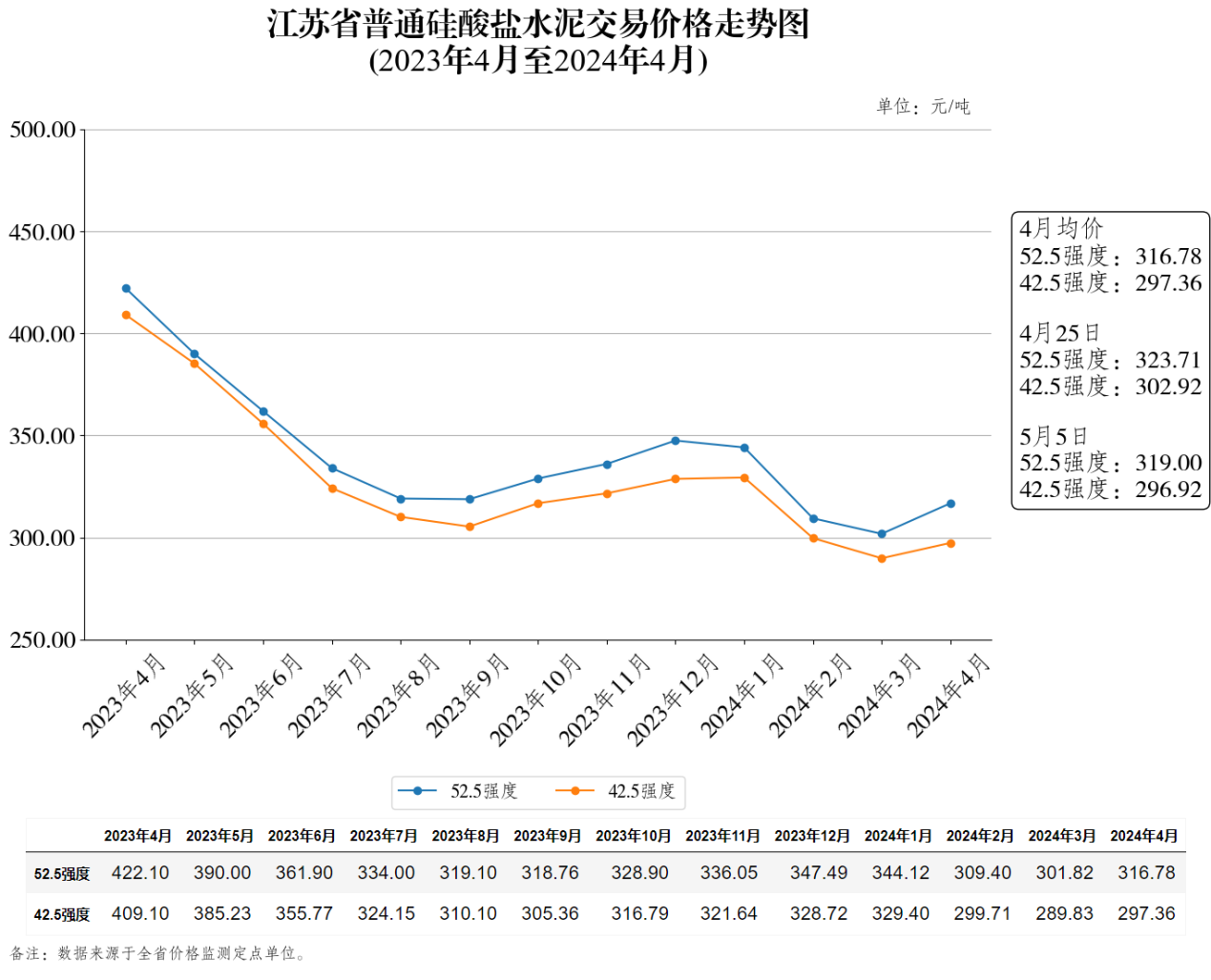Click the chart title 江苏省普通硅酸盐水泥交易价格走势图

pos(538,25)
